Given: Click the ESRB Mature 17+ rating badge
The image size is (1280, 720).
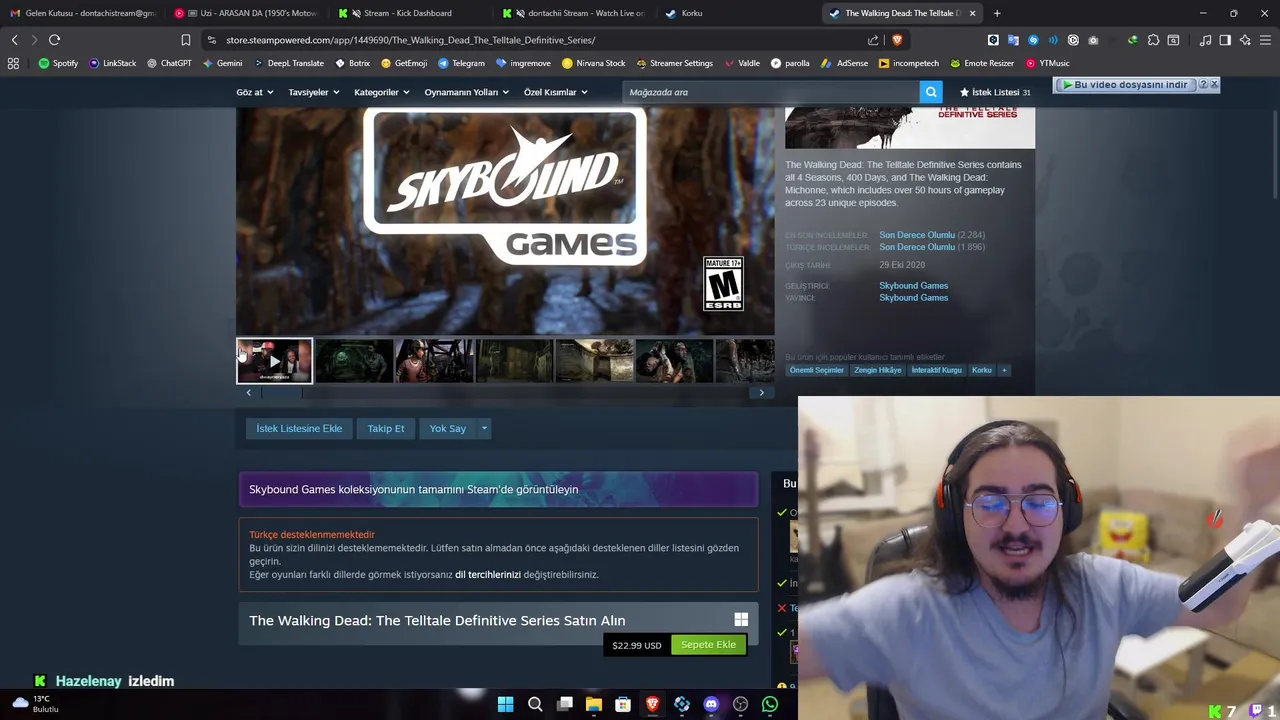Looking at the screenshot, I should [723, 284].
